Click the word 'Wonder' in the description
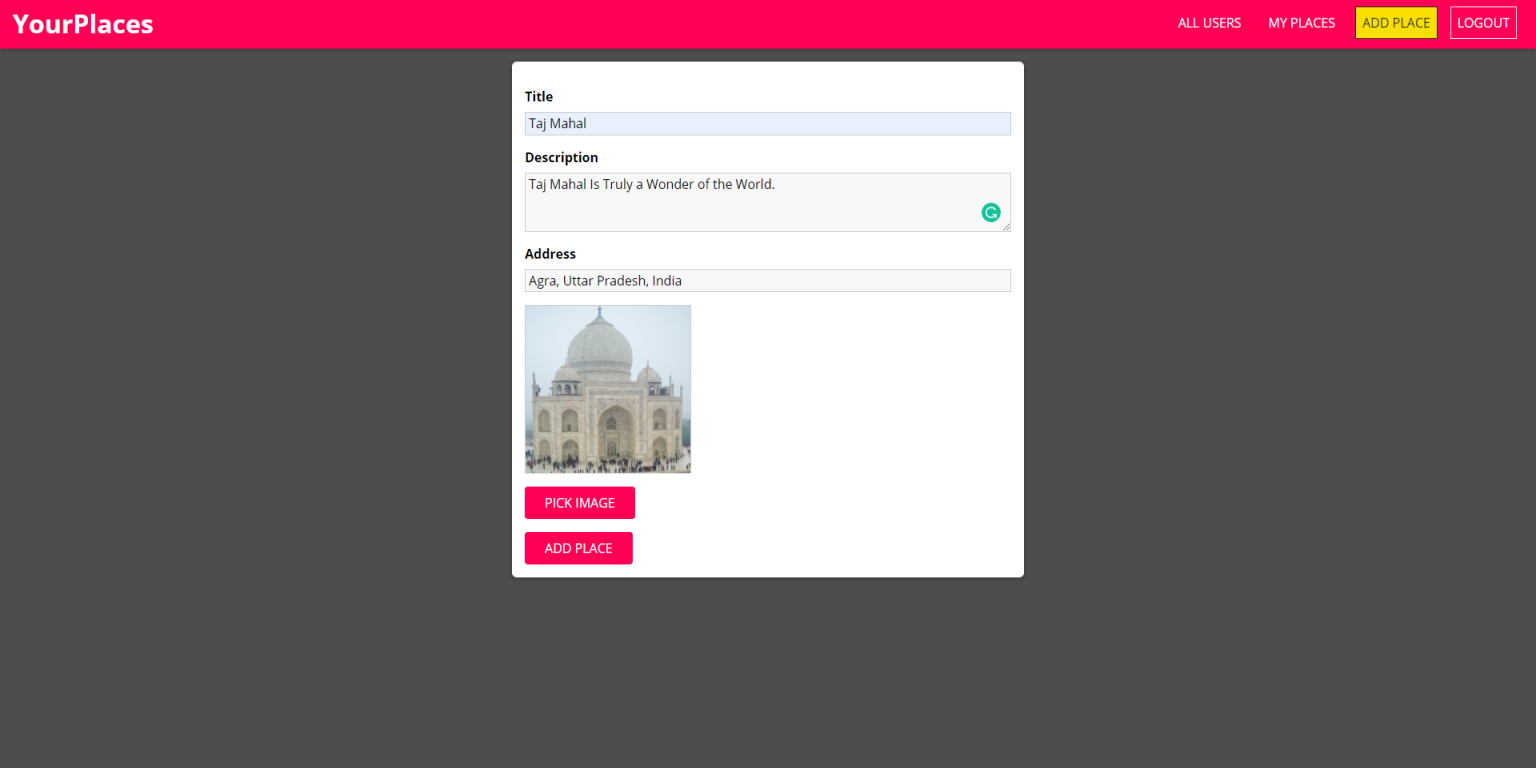This screenshot has width=1536, height=768. click(669, 184)
